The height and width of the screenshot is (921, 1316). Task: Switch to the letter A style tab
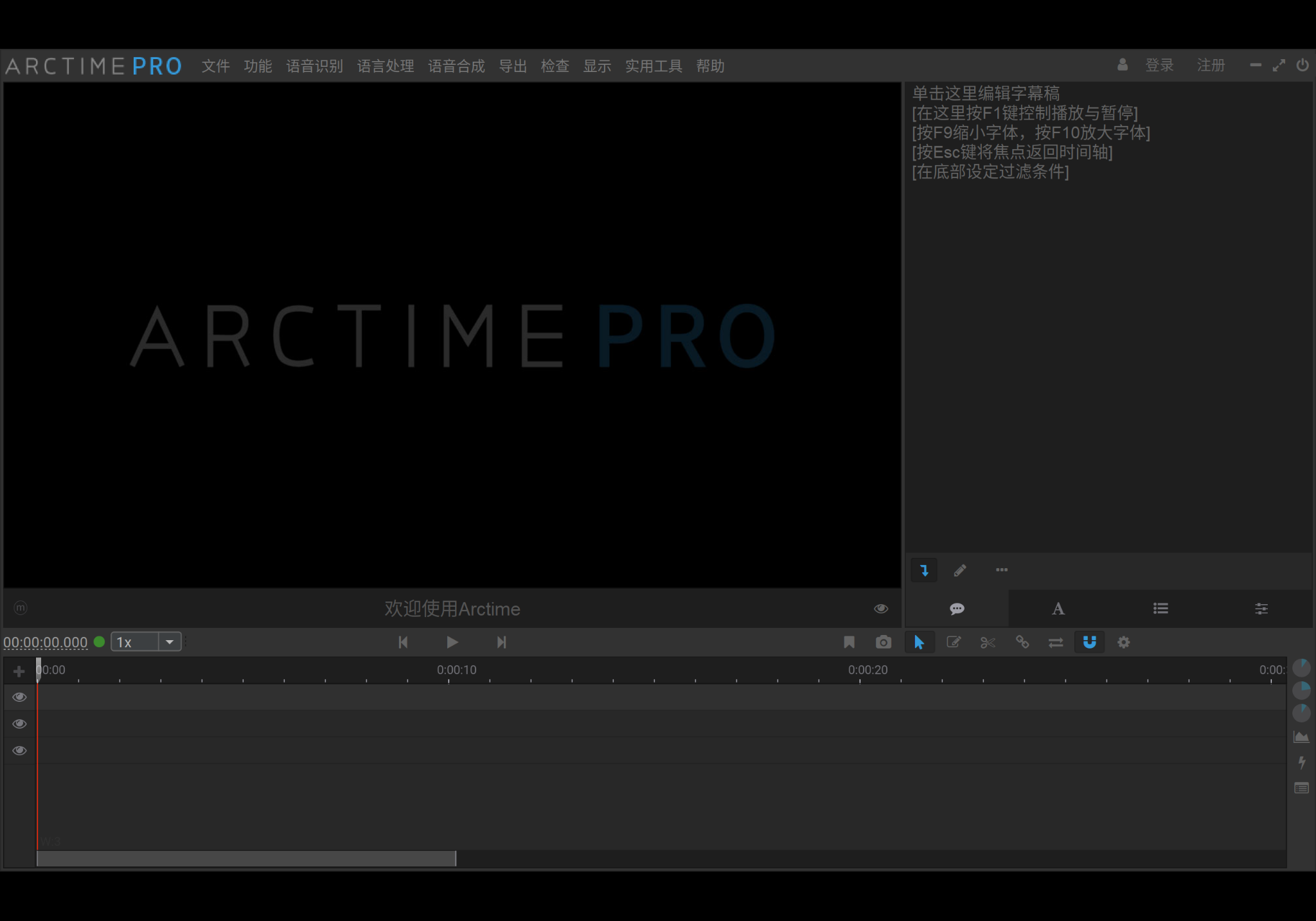(1058, 609)
